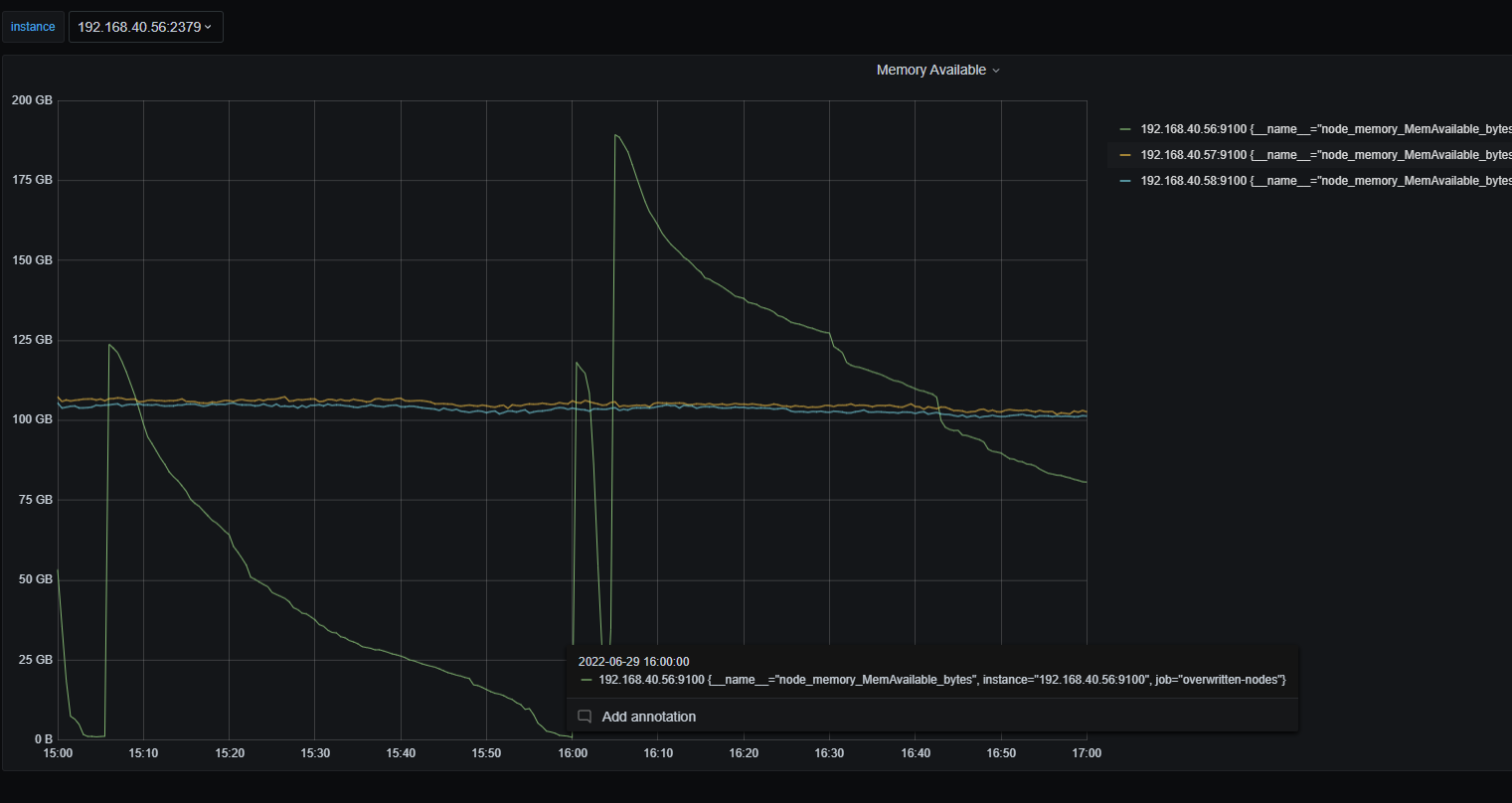Click the 16:50 time axis label

tap(1001, 753)
